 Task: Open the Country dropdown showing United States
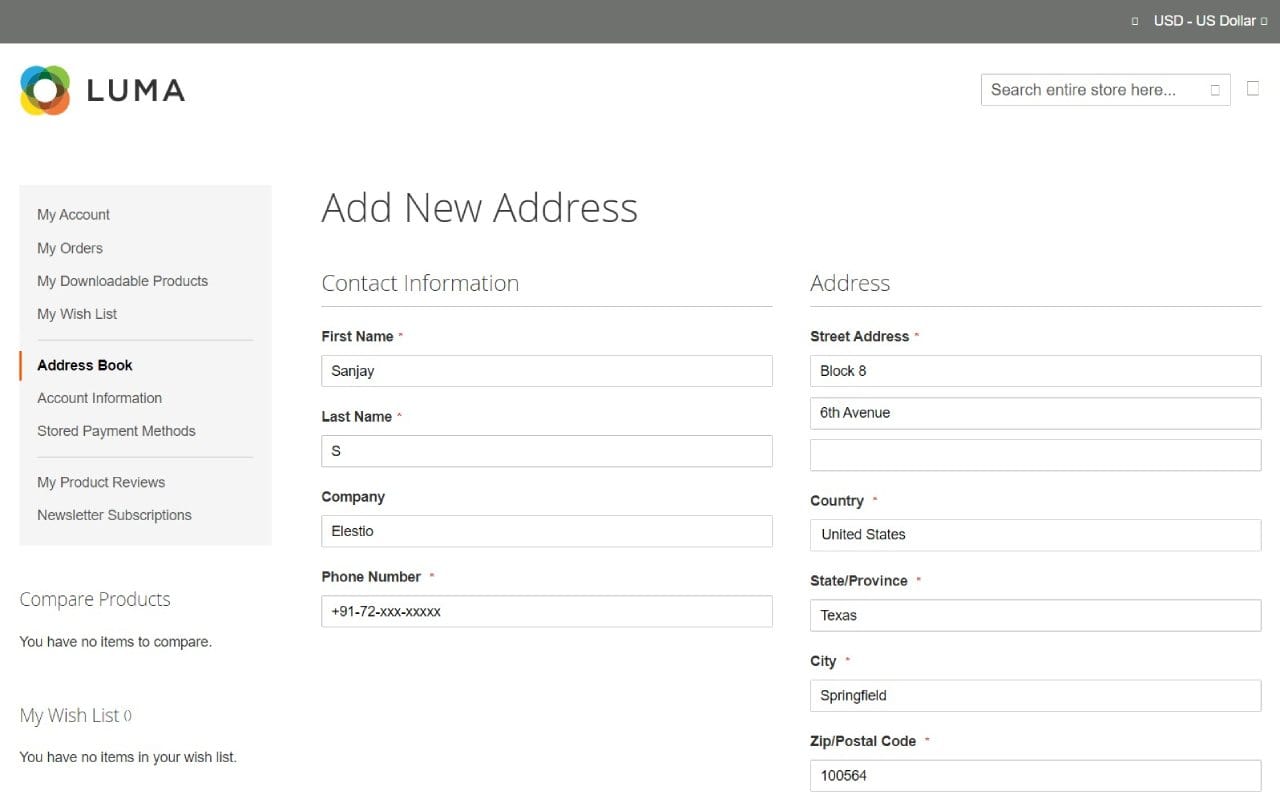(1035, 535)
